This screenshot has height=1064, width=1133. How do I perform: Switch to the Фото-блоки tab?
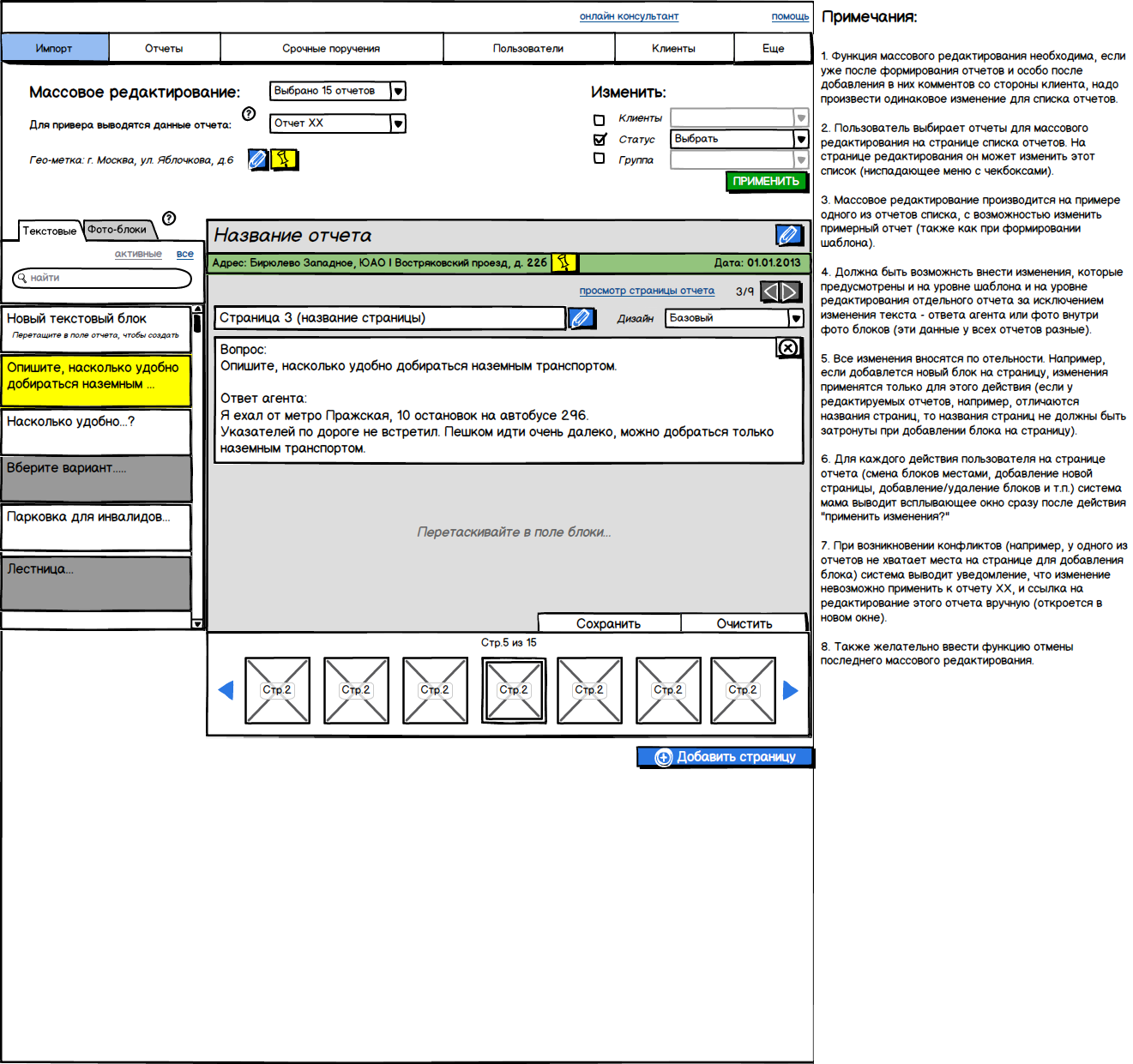(x=118, y=230)
